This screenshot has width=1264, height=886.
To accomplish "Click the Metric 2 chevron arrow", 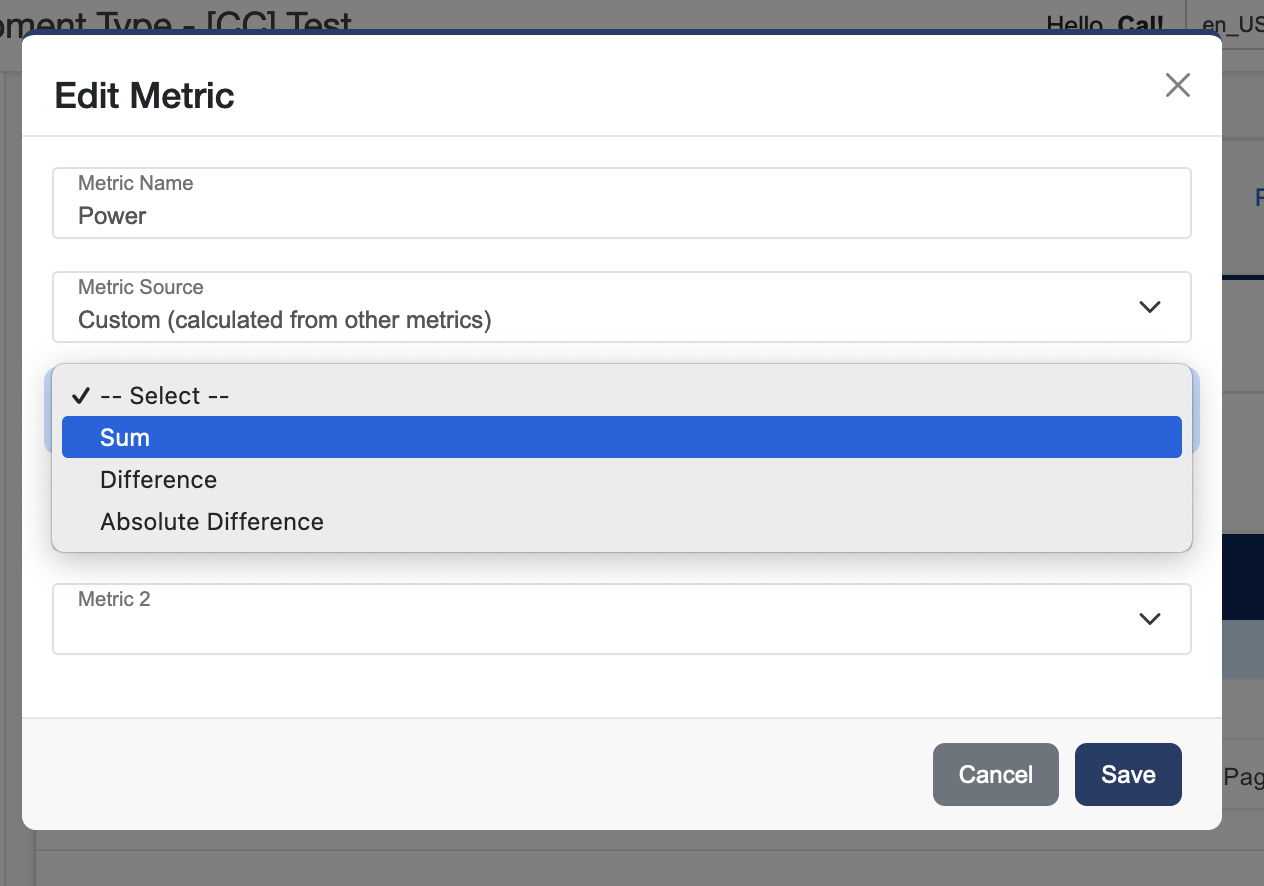I will coord(1149,619).
